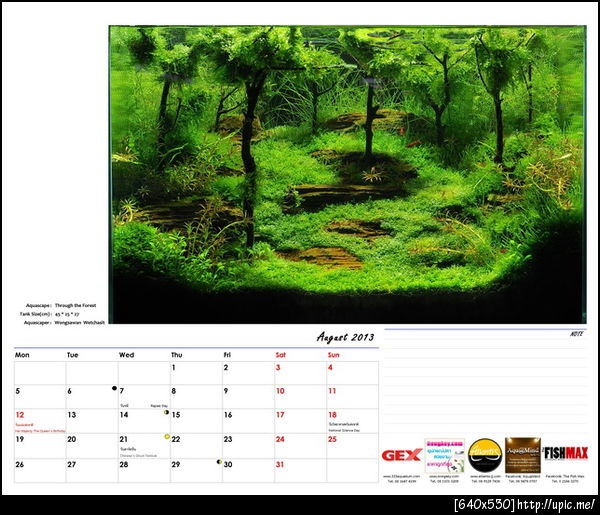Select date 5 on the calendar
The width and height of the screenshot is (600, 515).
pos(18,391)
